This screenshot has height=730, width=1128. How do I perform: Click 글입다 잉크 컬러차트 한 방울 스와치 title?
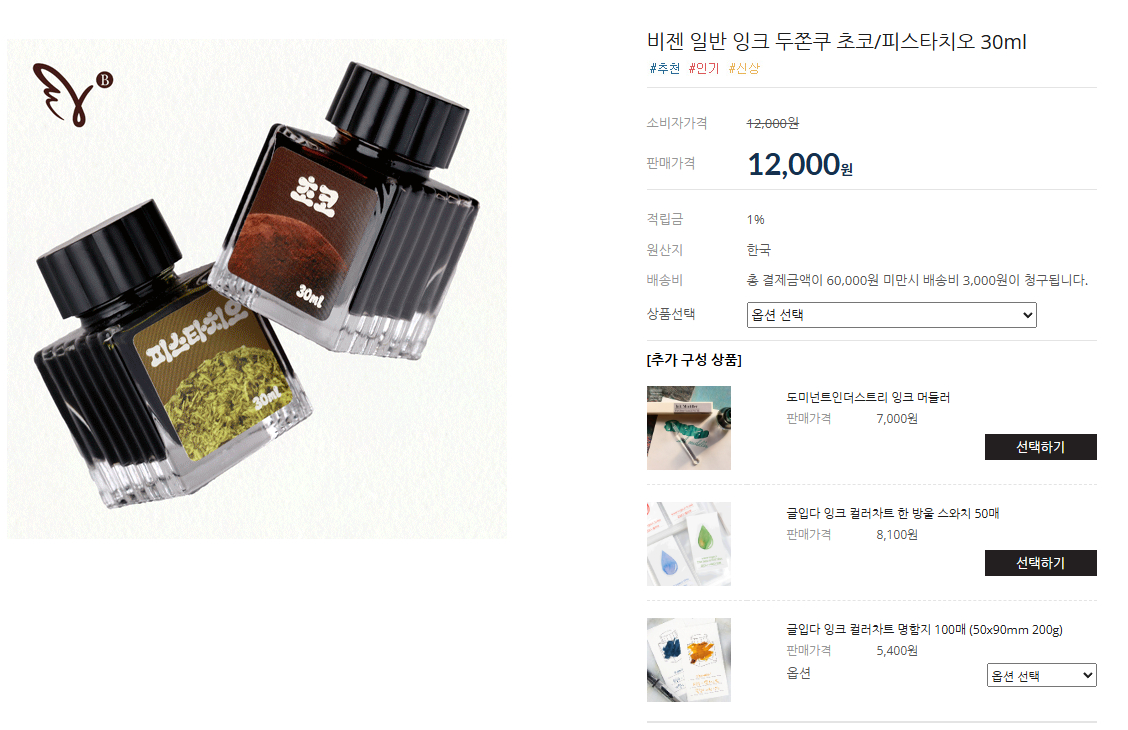click(892, 513)
